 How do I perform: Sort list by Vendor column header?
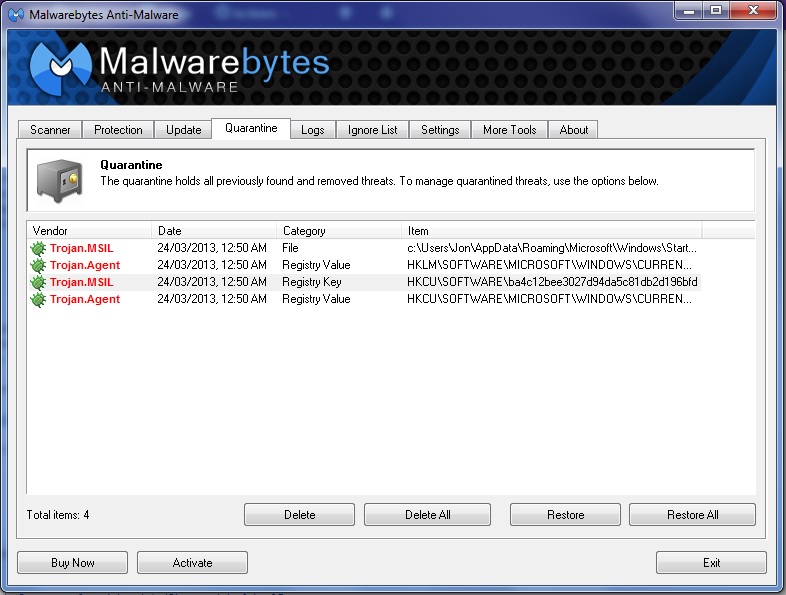pos(89,231)
